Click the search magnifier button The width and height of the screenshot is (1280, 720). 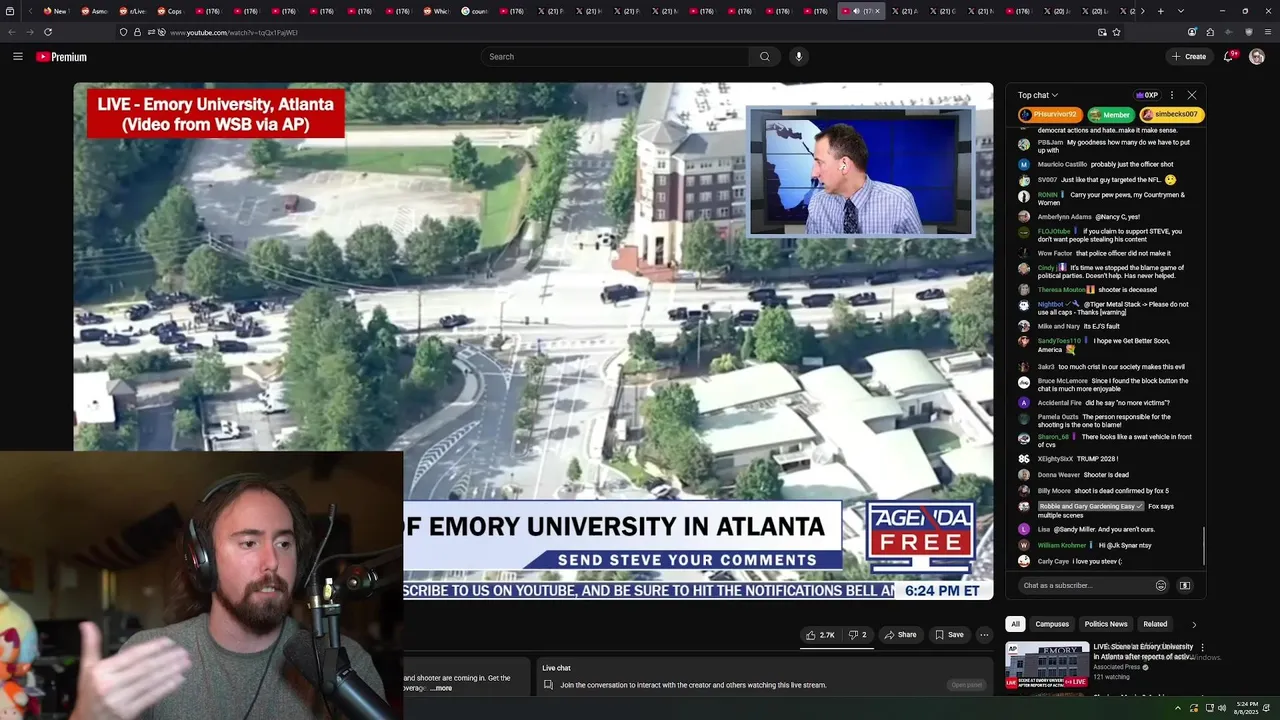[765, 57]
